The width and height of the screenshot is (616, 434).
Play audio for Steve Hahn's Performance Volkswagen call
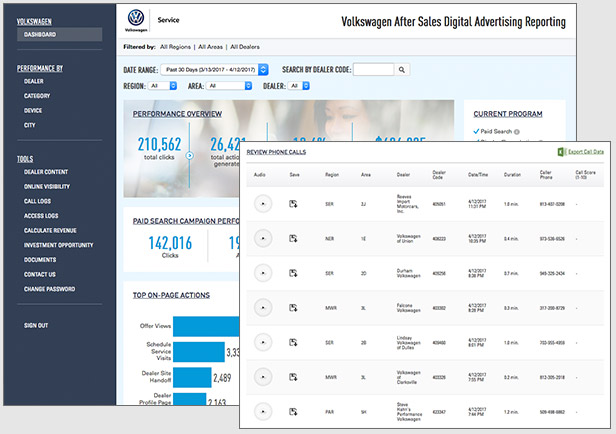click(x=263, y=412)
